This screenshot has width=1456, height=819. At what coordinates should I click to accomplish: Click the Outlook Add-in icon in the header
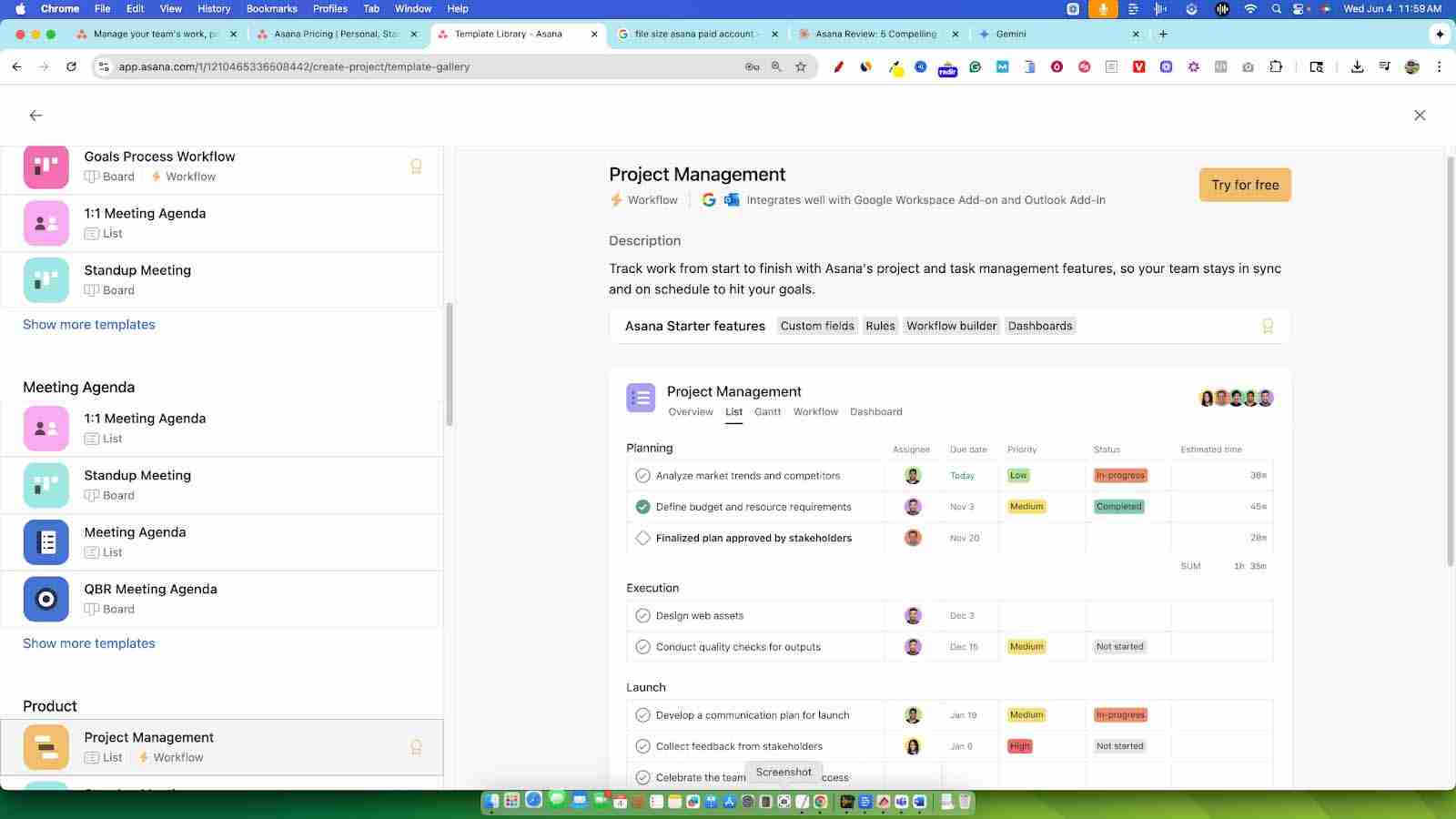click(731, 199)
